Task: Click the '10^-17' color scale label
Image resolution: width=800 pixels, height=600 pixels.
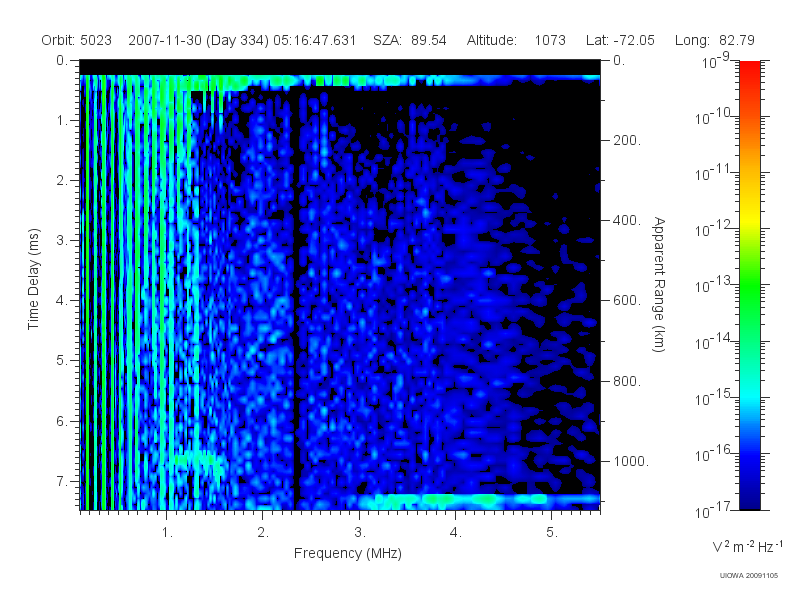Action: point(713,510)
